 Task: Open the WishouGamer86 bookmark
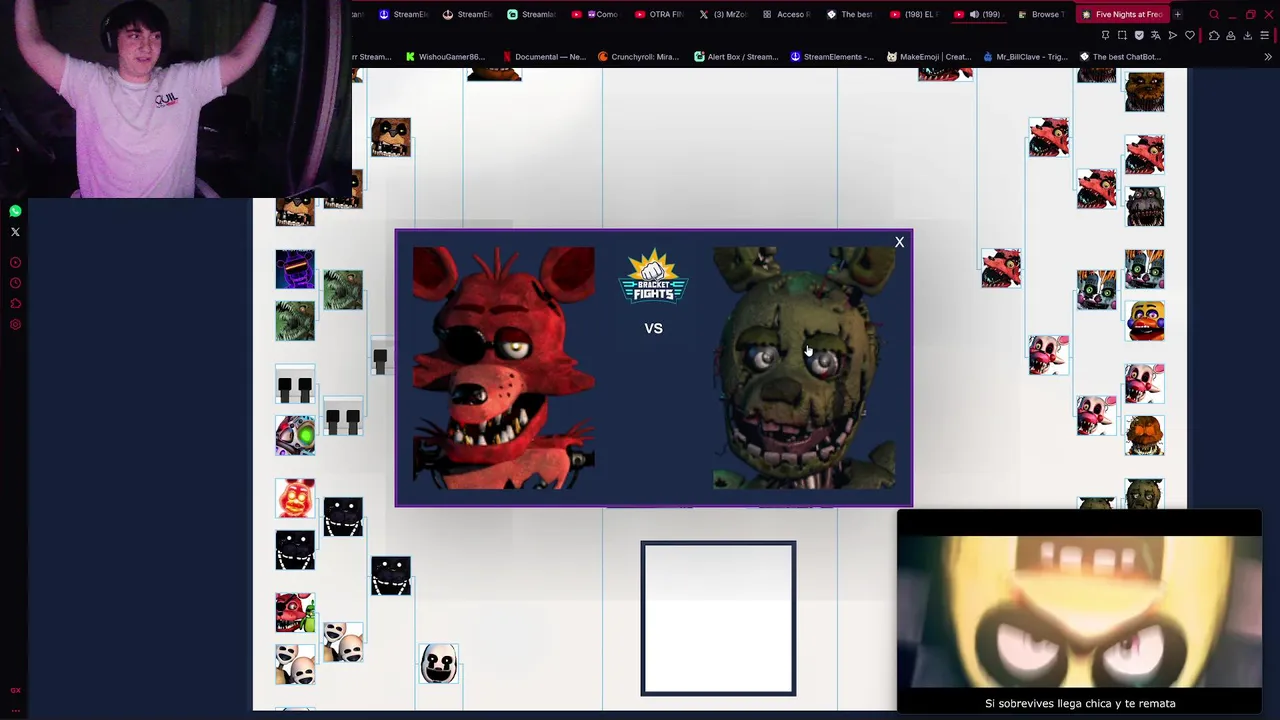click(445, 57)
